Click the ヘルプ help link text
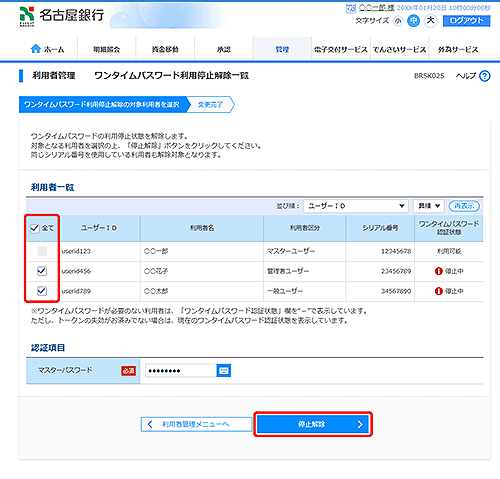500x479 pixels. 466,76
